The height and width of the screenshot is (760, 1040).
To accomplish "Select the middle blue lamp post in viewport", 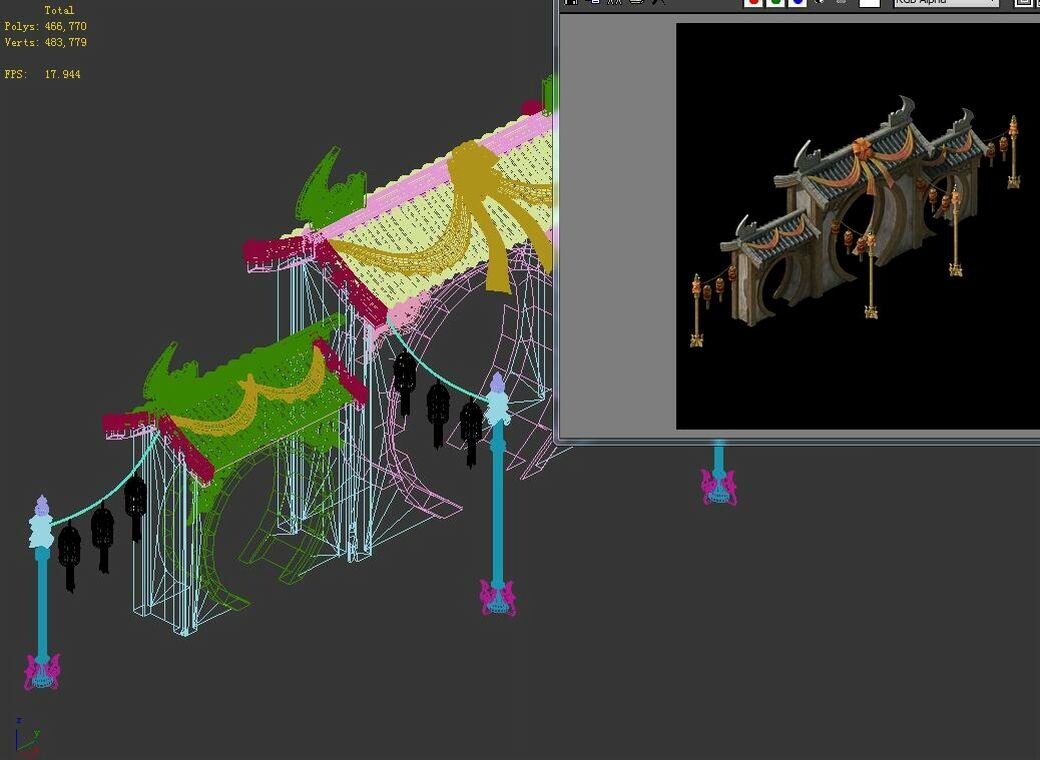I will 497,494.
